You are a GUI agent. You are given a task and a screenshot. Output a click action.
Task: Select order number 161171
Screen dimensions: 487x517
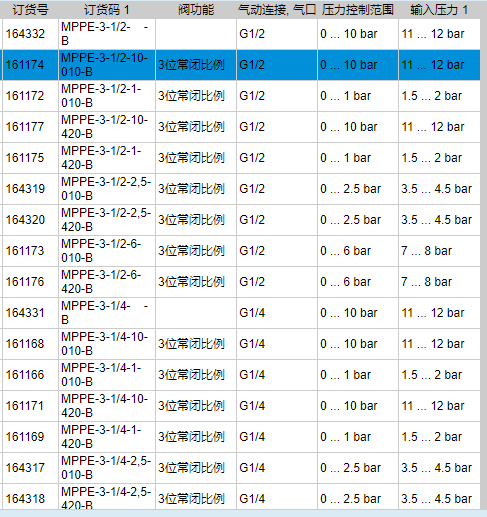click(x=25, y=406)
